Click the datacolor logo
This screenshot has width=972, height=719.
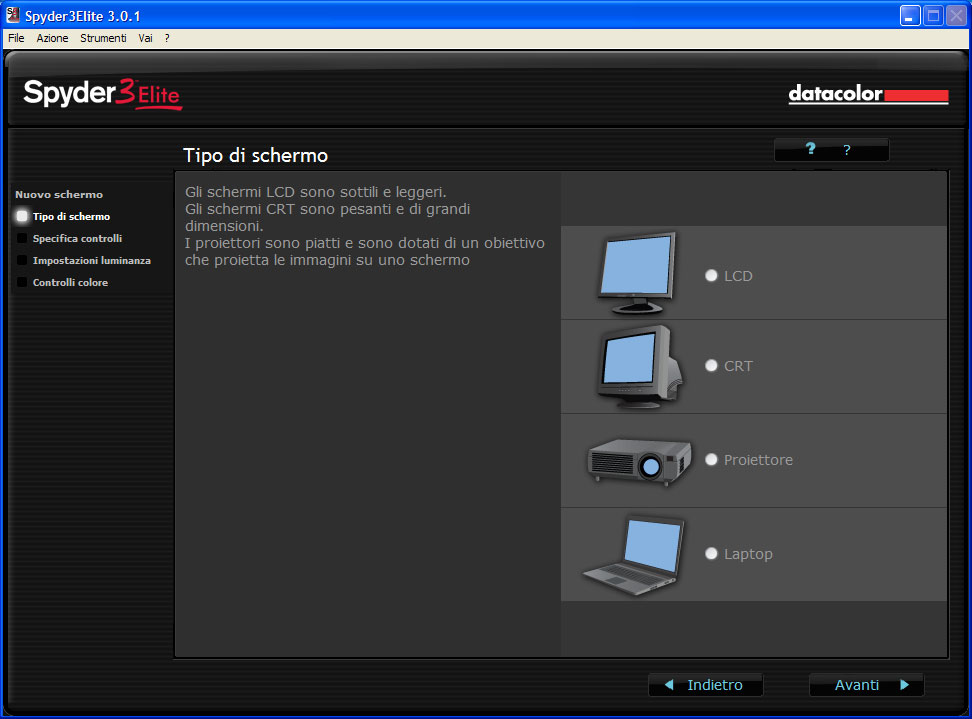click(x=868, y=94)
